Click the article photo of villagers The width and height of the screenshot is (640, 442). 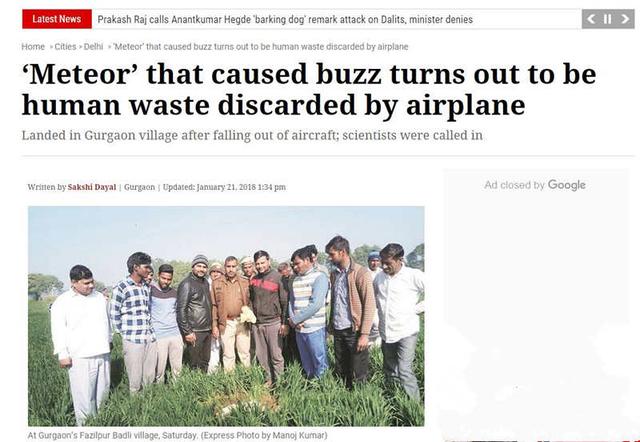click(x=226, y=316)
